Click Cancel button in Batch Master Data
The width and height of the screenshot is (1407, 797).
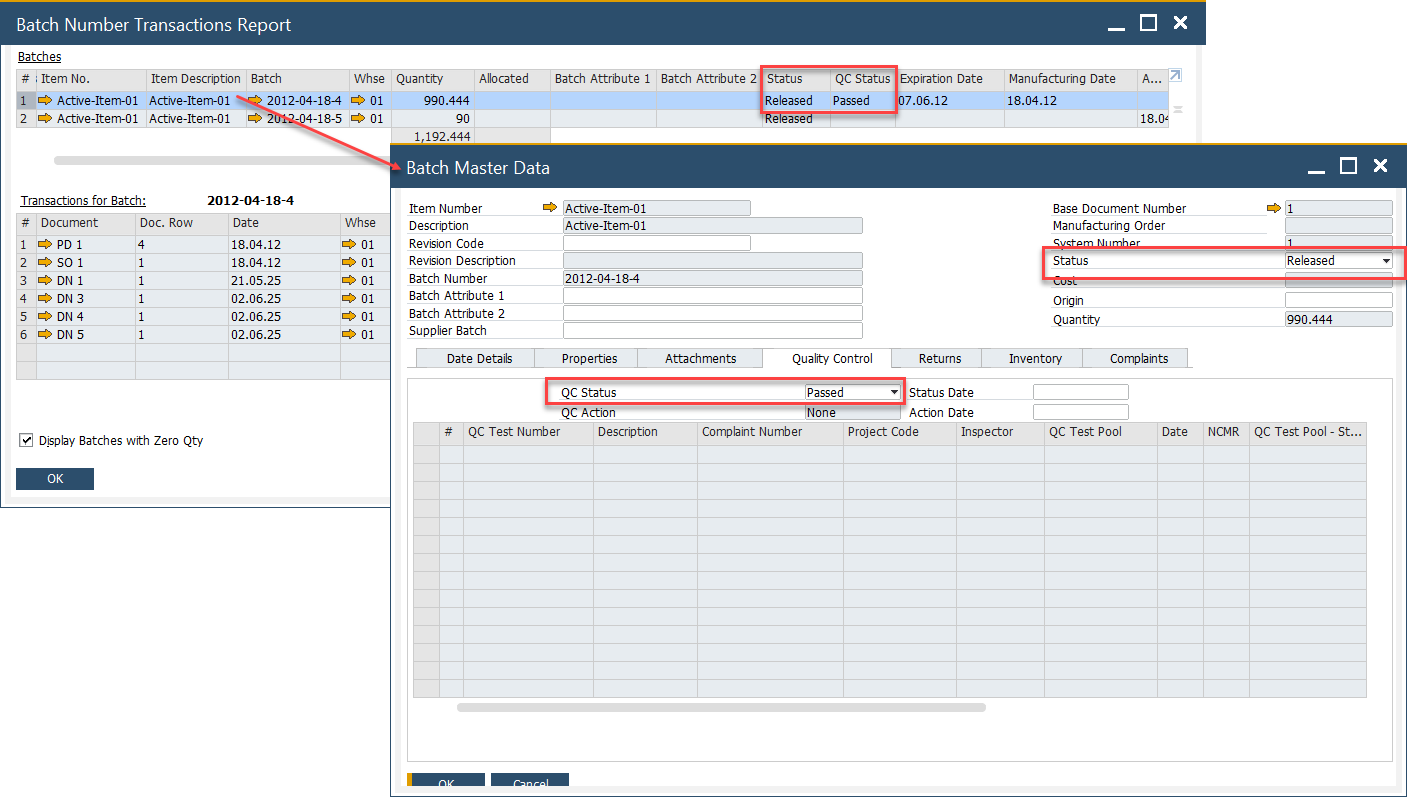click(530, 783)
